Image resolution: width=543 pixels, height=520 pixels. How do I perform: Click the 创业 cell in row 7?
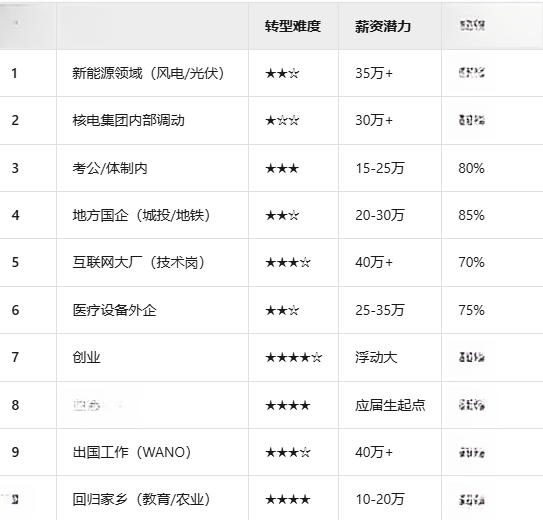152,358
